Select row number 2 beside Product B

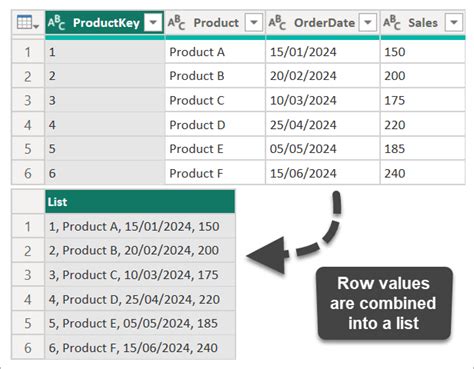click(x=28, y=76)
